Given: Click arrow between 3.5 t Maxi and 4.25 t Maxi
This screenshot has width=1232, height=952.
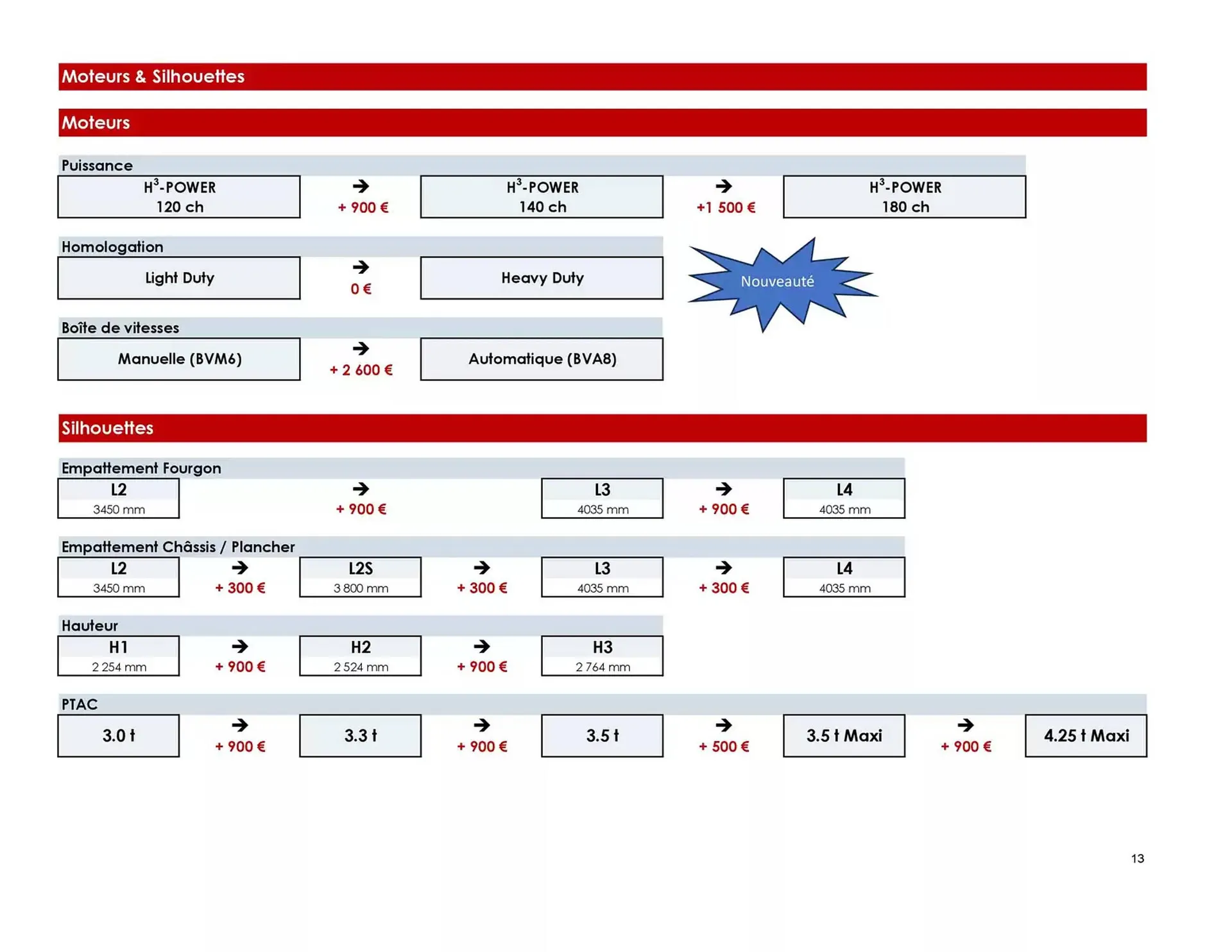Looking at the screenshot, I should (966, 725).
